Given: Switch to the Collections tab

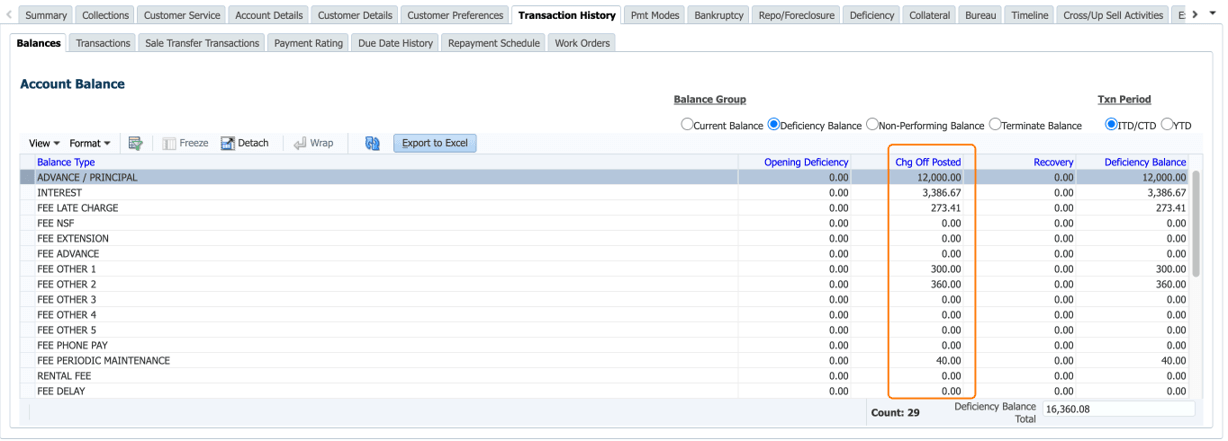Looking at the screenshot, I should point(105,15).
